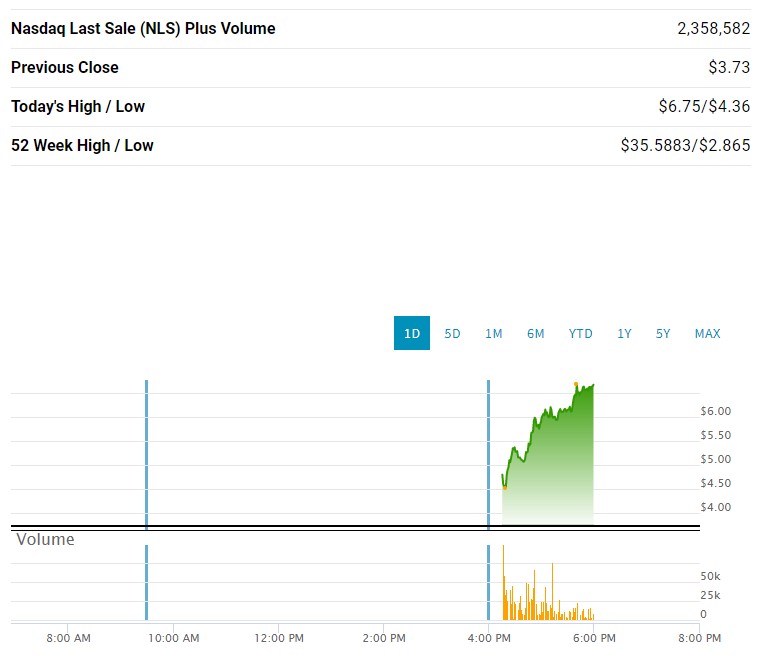The image size is (769, 664).
Task: Click the market open vertical line in price chart
Action: click(146, 450)
